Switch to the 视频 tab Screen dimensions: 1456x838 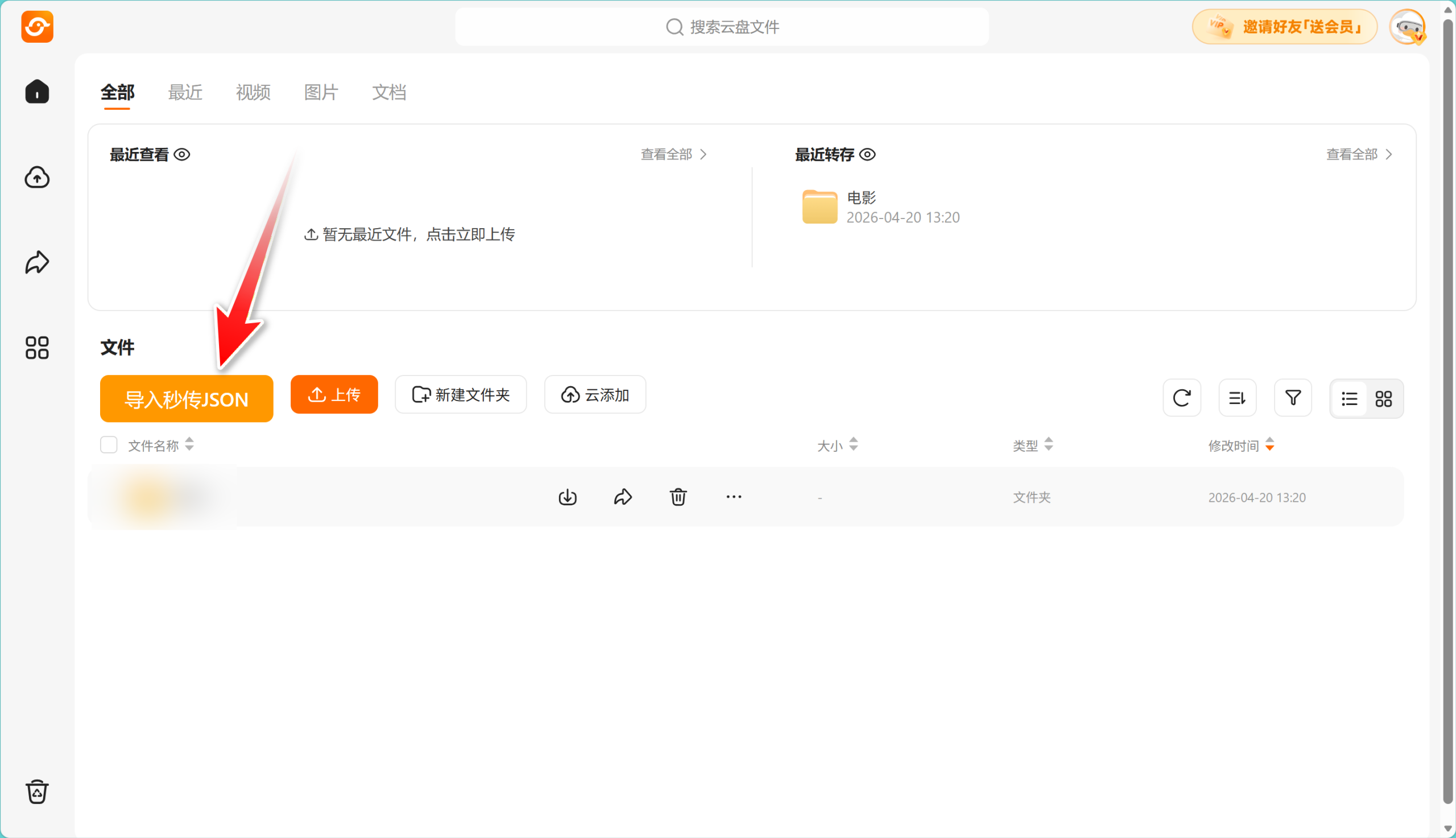tap(253, 92)
